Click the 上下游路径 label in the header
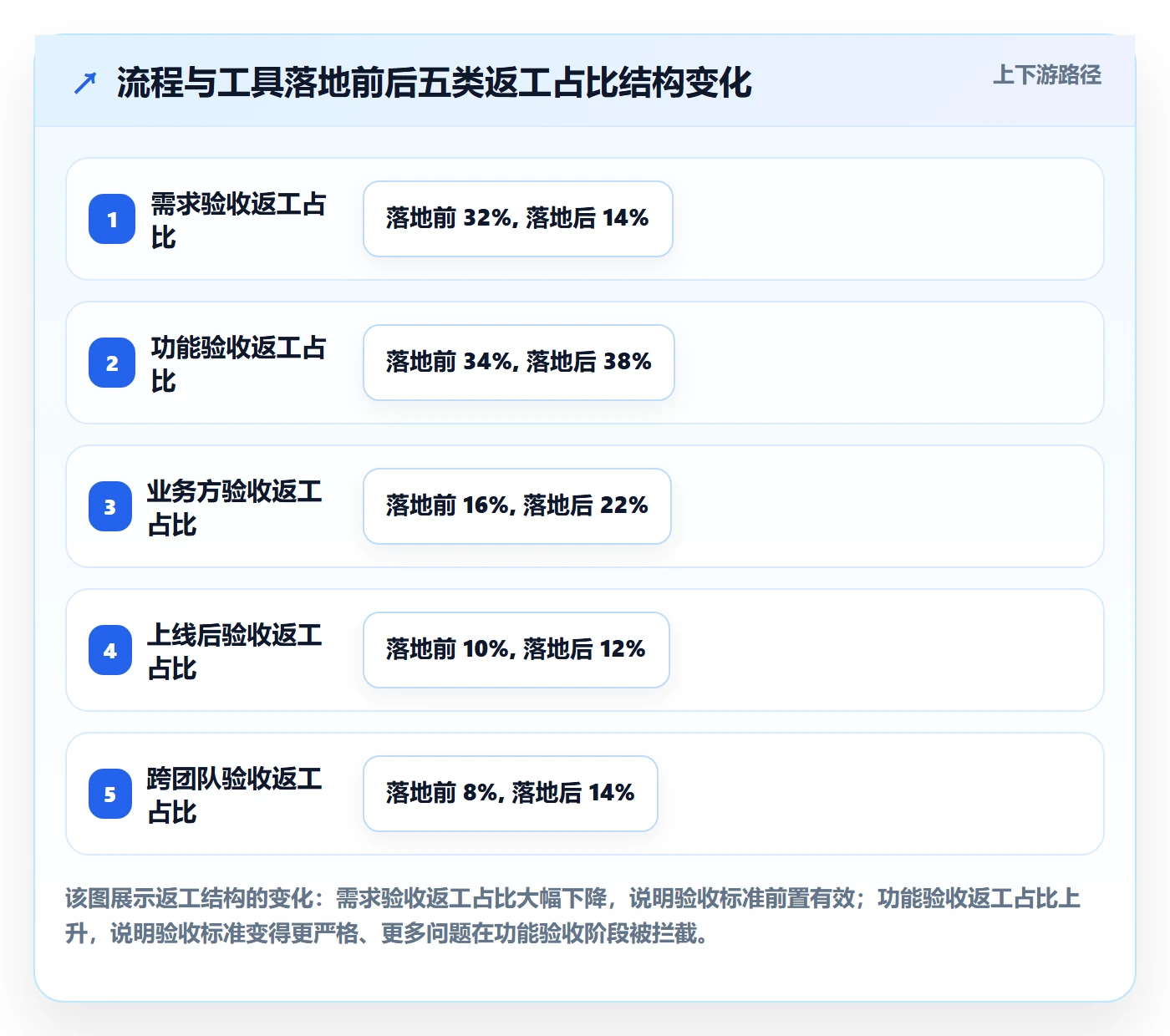Screen dimensions: 1170x1036 coord(1047,75)
